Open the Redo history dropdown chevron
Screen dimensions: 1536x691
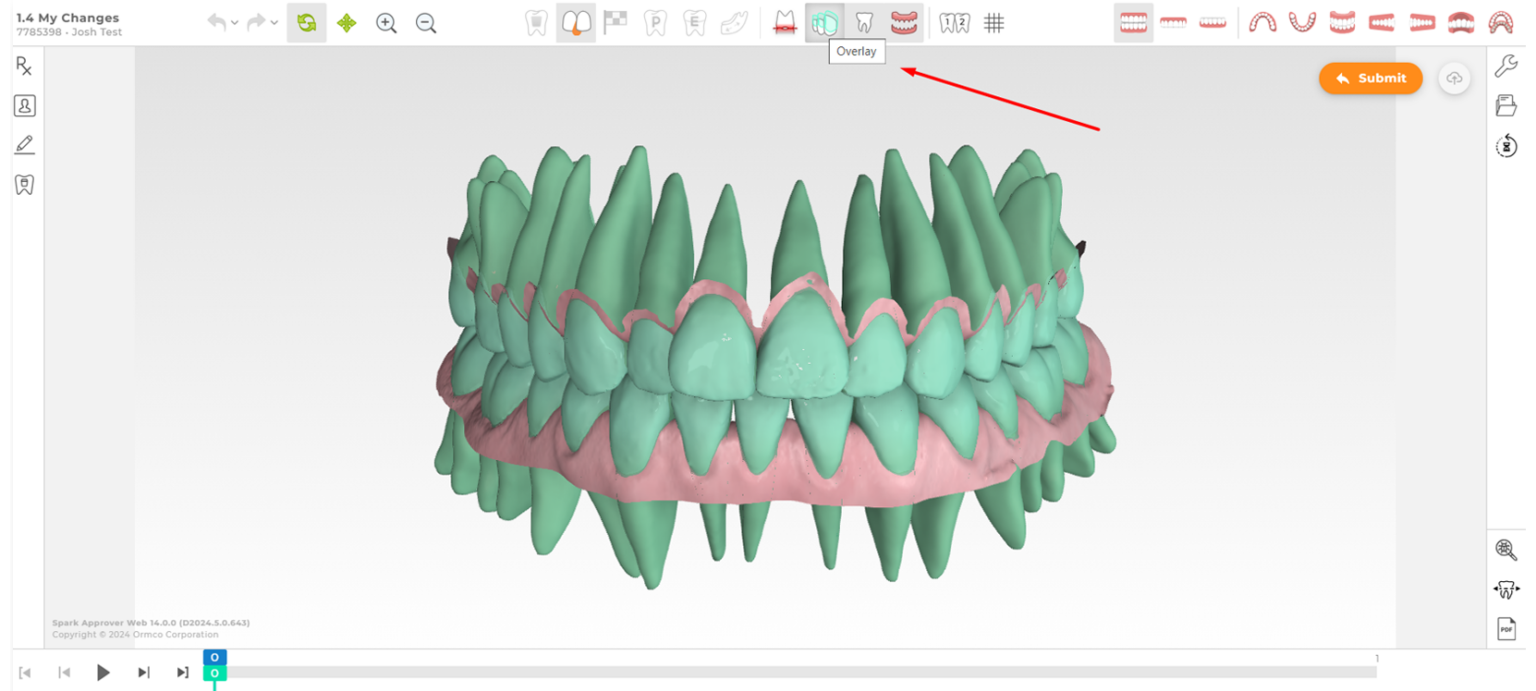click(x=275, y=23)
